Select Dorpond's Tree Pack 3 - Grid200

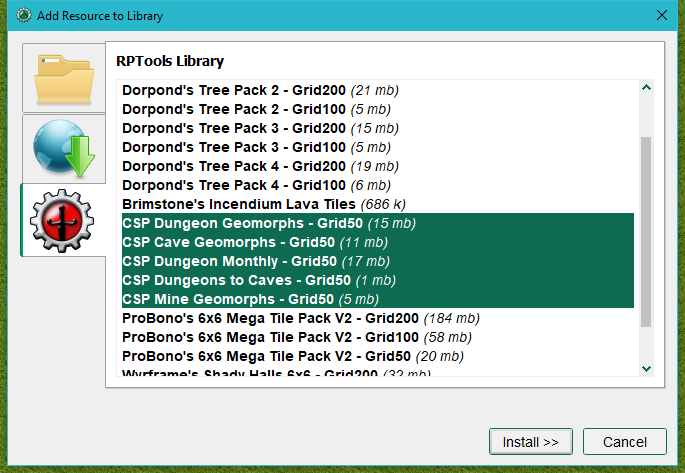pyautogui.click(x=378, y=128)
